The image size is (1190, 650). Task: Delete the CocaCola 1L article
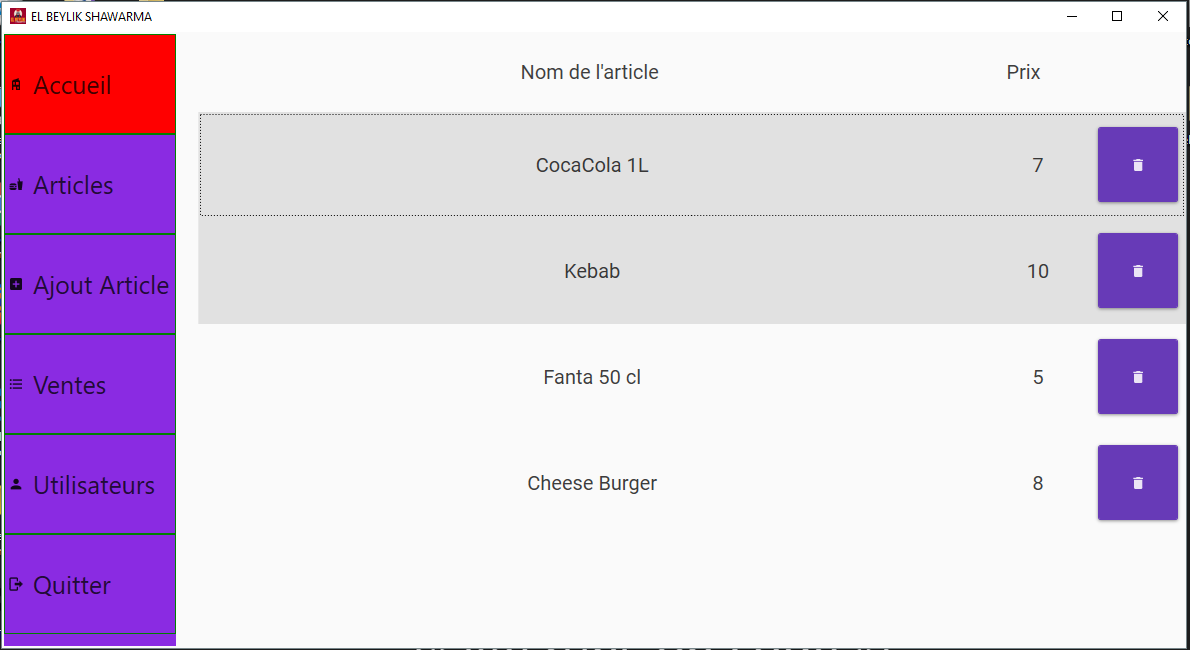point(1137,165)
